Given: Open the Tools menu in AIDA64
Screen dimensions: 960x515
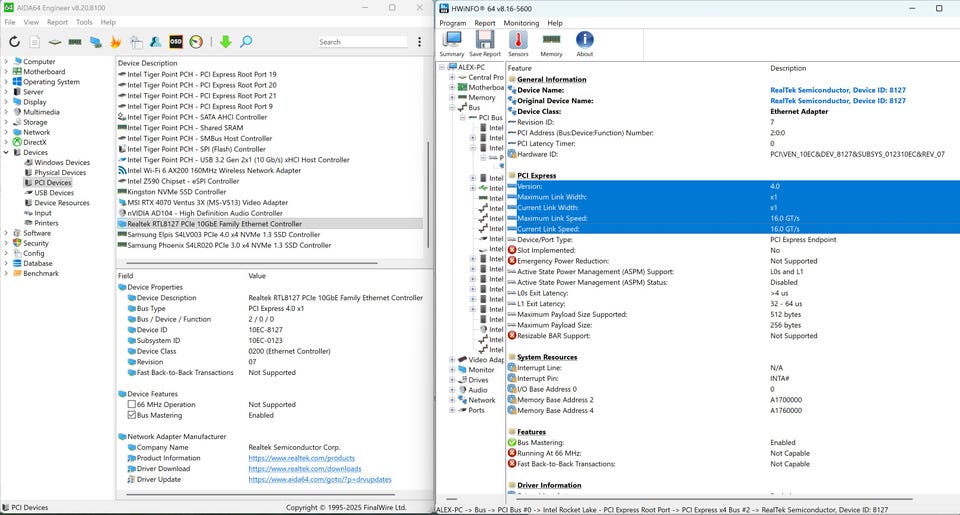Looking at the screenshot, I should (x=84, y=21).
